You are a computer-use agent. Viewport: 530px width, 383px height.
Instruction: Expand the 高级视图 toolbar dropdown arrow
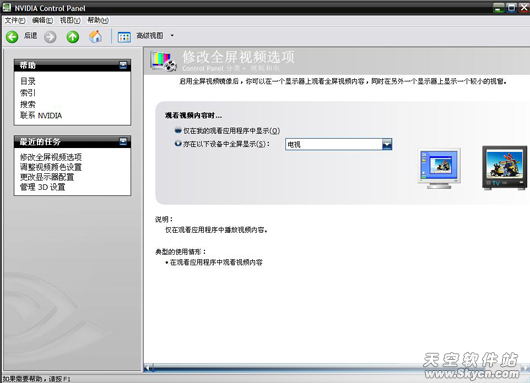point(172,35)
